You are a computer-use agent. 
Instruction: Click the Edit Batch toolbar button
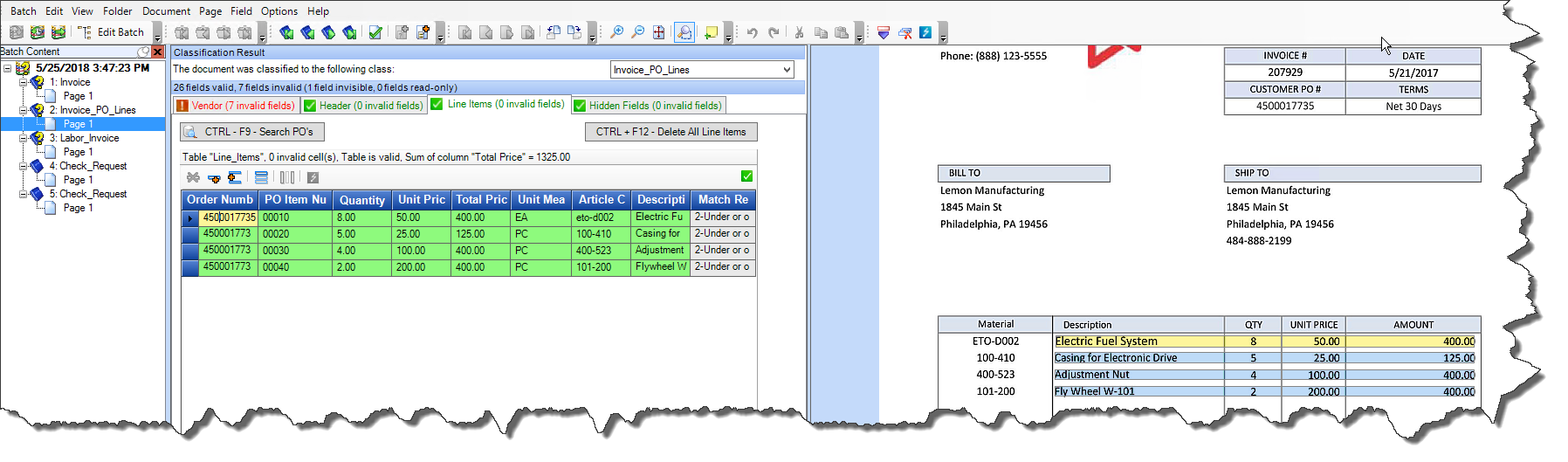tap(111, 32)
